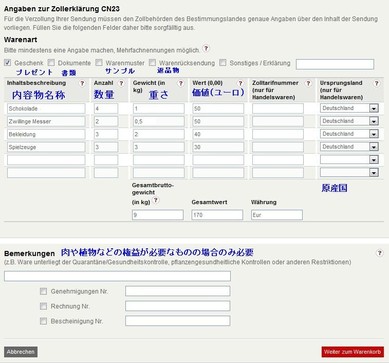
Task: Click the Zolltarifnummer field for Spielzeuge row
Action: coord(278,147)
